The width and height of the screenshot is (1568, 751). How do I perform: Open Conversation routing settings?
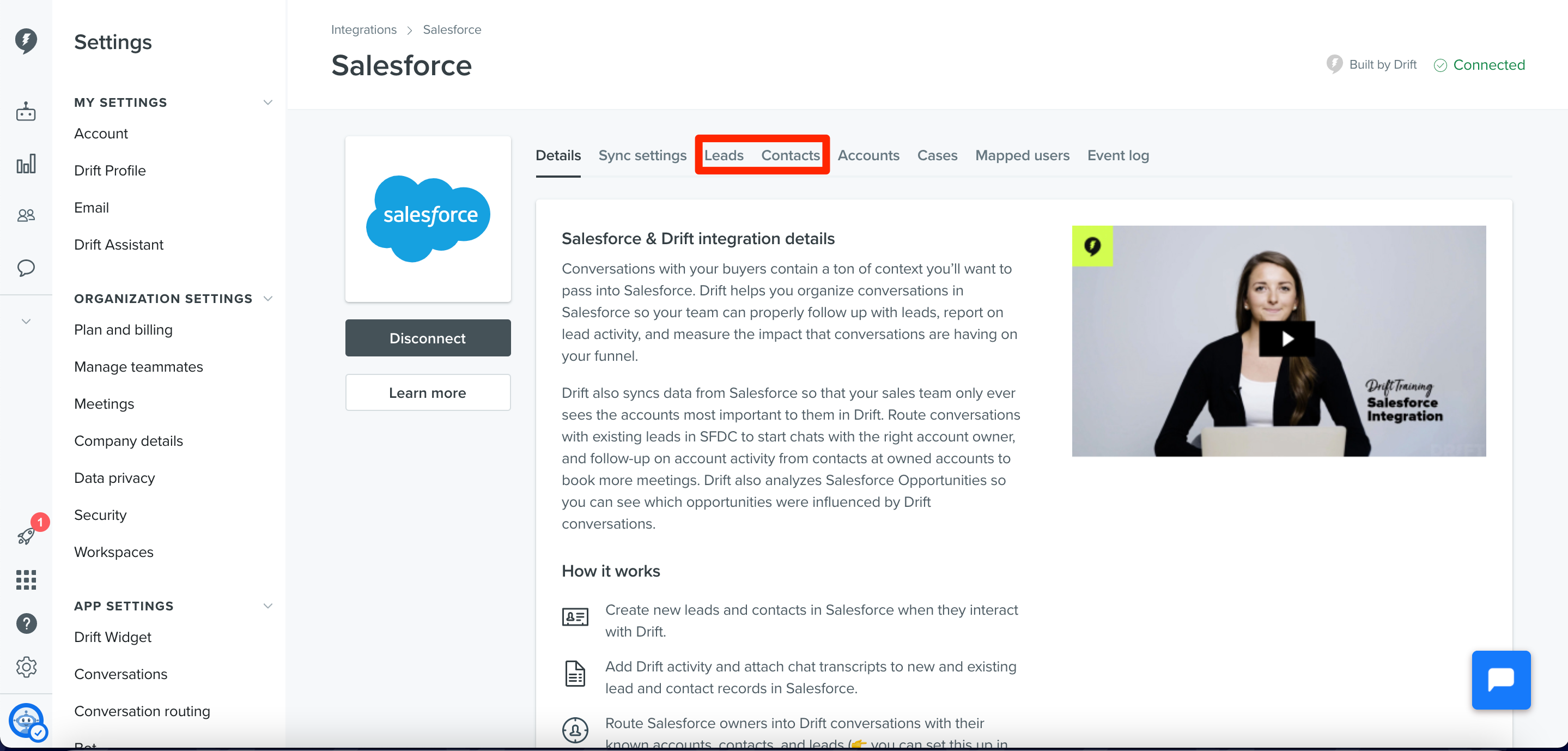(142, 711)
